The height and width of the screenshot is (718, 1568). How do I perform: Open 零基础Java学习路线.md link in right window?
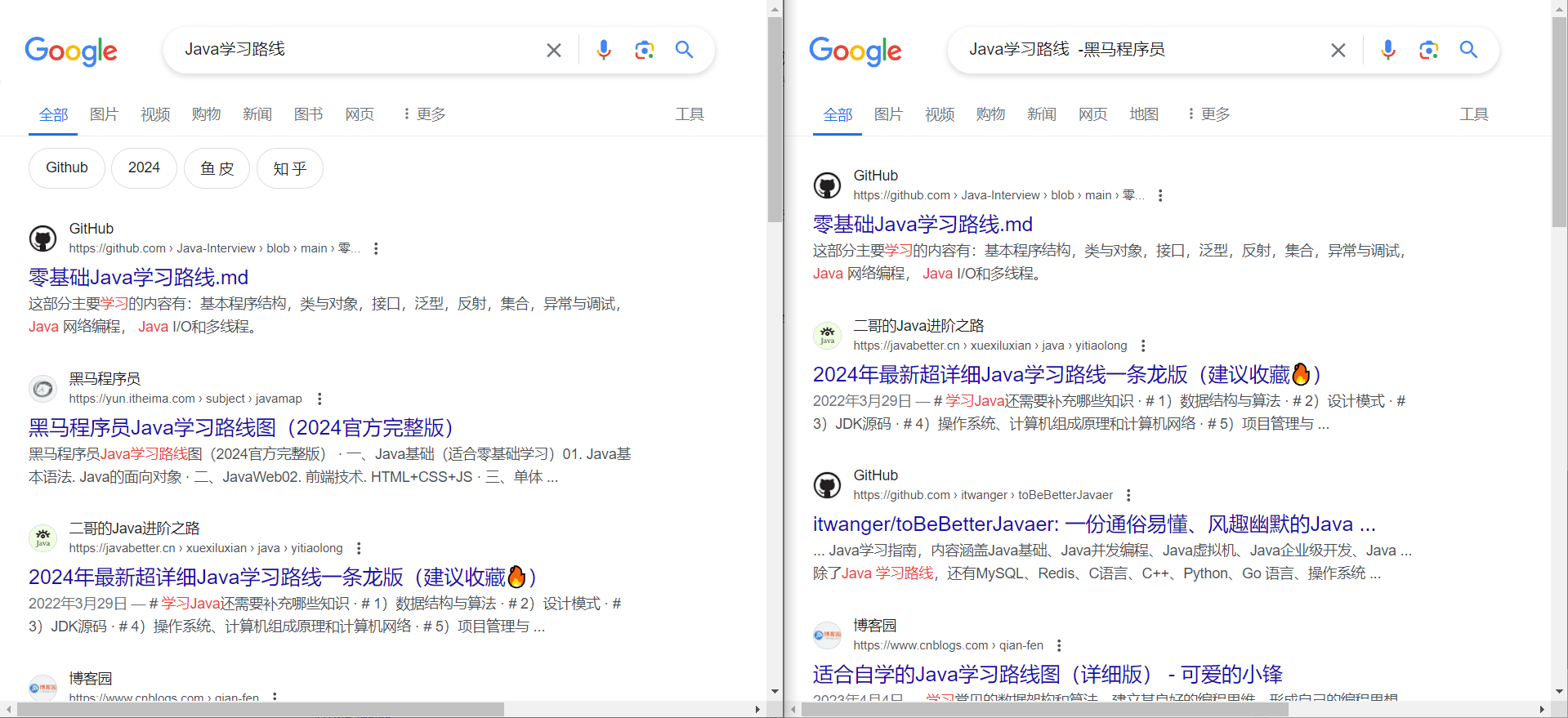(922, 225)
